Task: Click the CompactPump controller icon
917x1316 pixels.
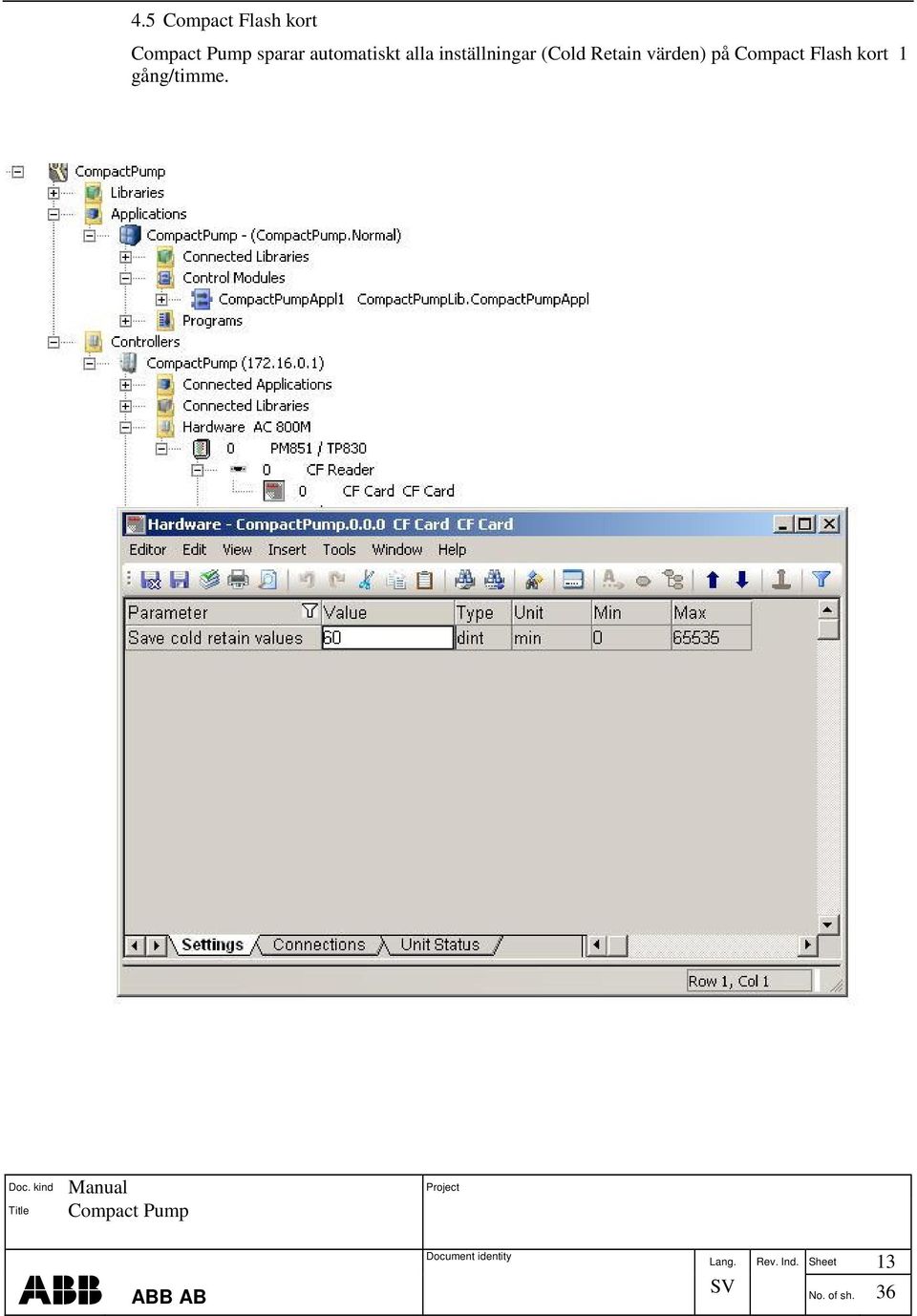Action: coord(128,363)
